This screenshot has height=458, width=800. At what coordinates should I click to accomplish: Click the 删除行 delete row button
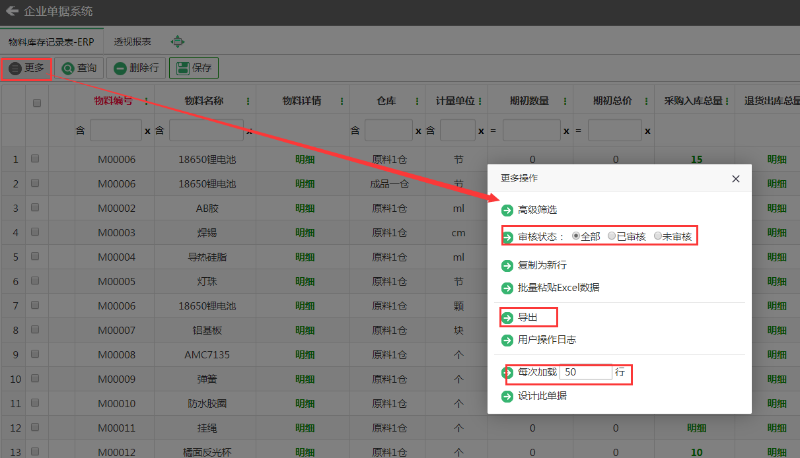click(x=136, y=68)
